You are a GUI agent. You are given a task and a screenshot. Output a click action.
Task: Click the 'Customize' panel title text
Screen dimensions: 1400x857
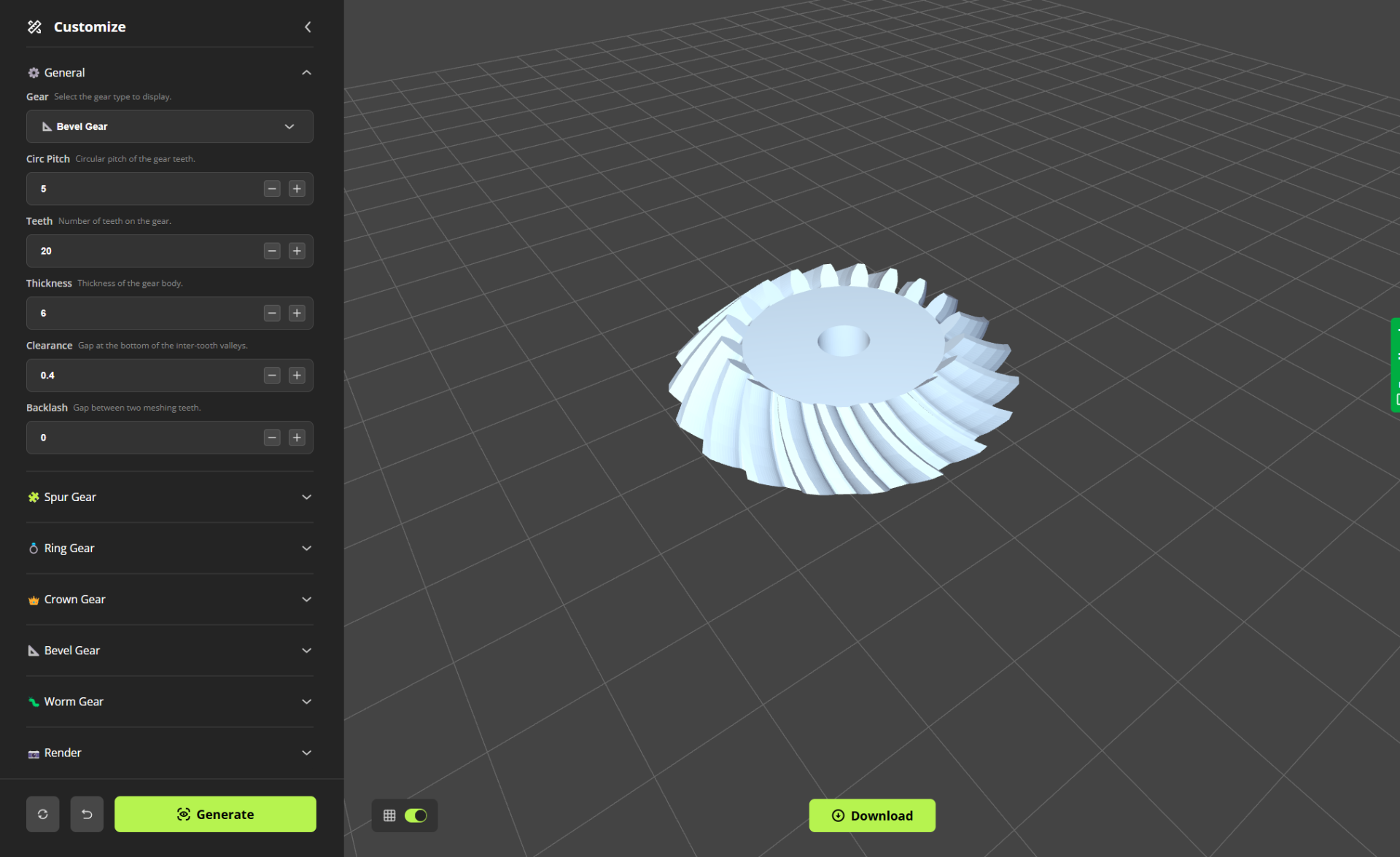click(x=90, y=27)
